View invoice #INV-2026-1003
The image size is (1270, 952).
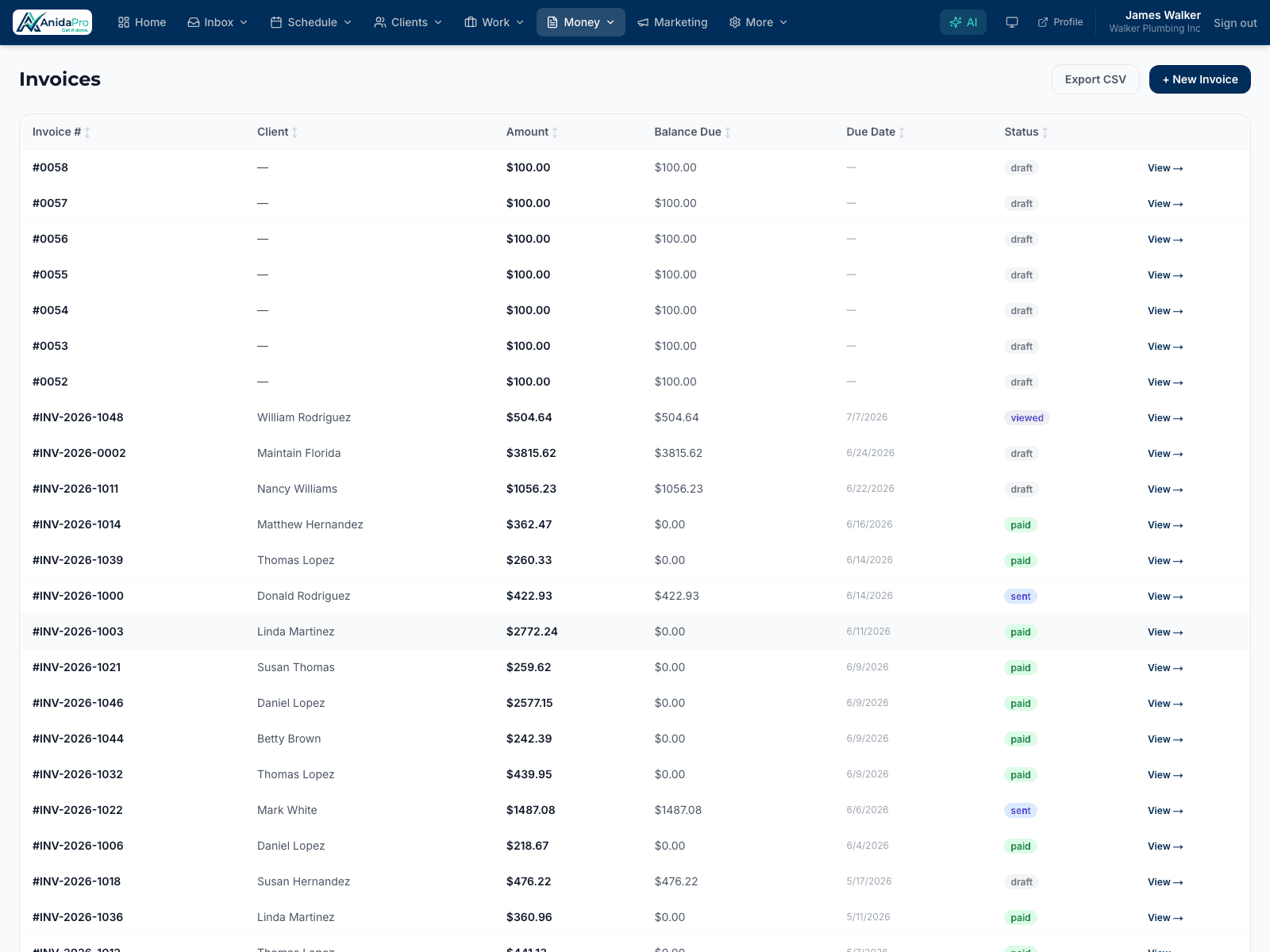[1165, 632]
